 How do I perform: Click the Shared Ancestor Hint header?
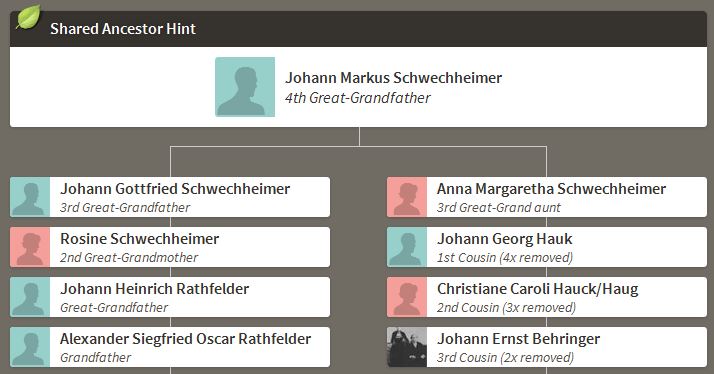(x=123, y=29)
